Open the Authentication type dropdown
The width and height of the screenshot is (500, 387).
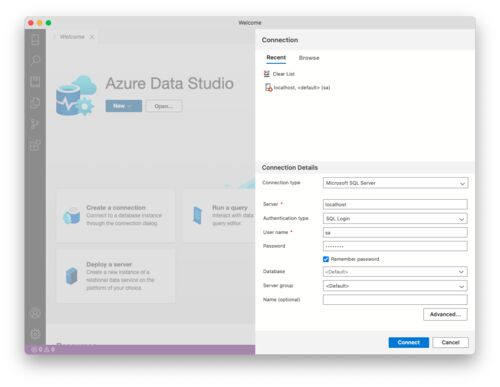(x=395, y=219)
